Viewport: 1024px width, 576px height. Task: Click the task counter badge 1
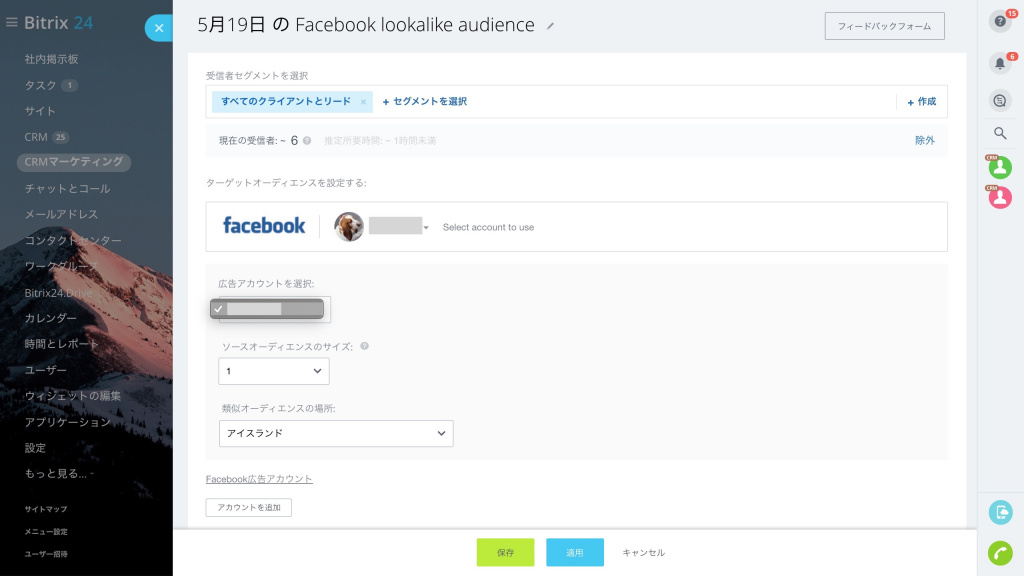[x=70, y=86]
